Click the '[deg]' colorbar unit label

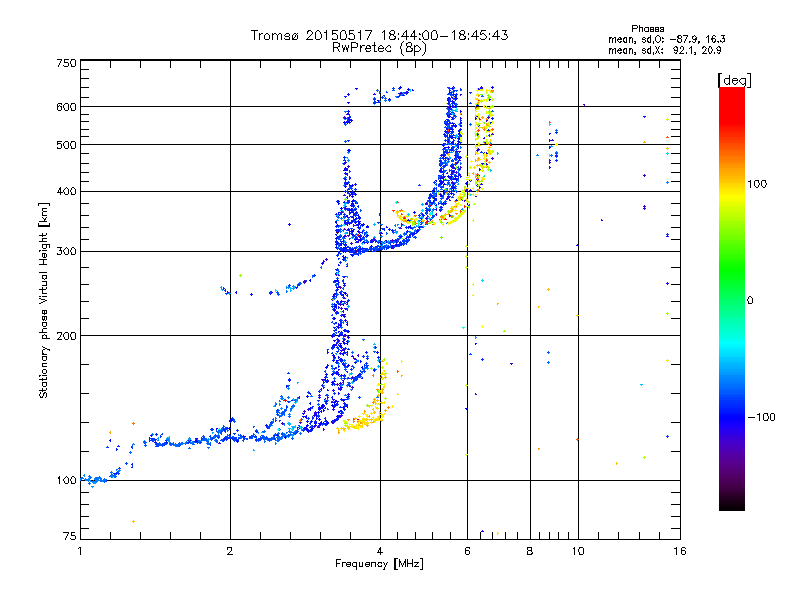(x=734, y=80)
